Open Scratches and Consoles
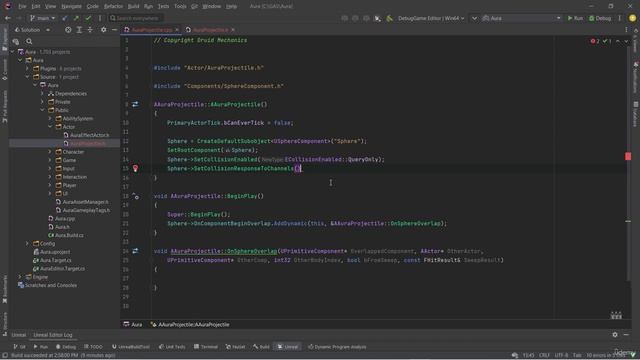 (x=47, y=285)
